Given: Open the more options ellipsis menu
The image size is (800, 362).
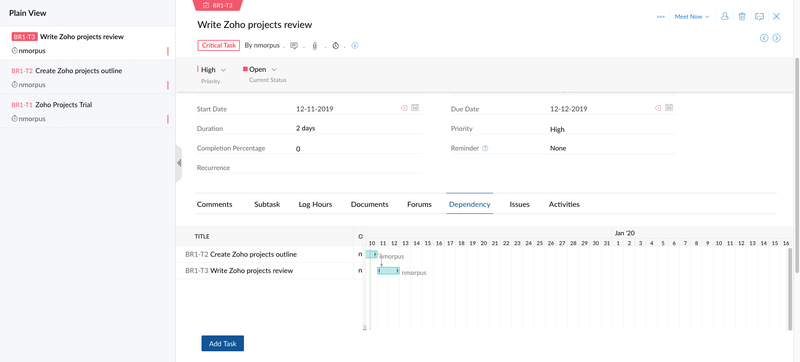Looking at the screenshot, I should coord(661,17).
